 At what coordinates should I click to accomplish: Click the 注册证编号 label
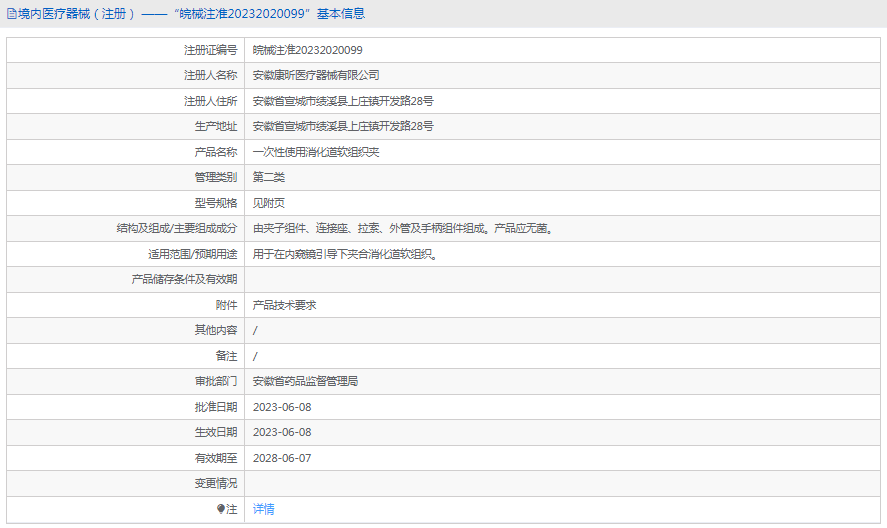pyautogui.click(x=210, y=50)
